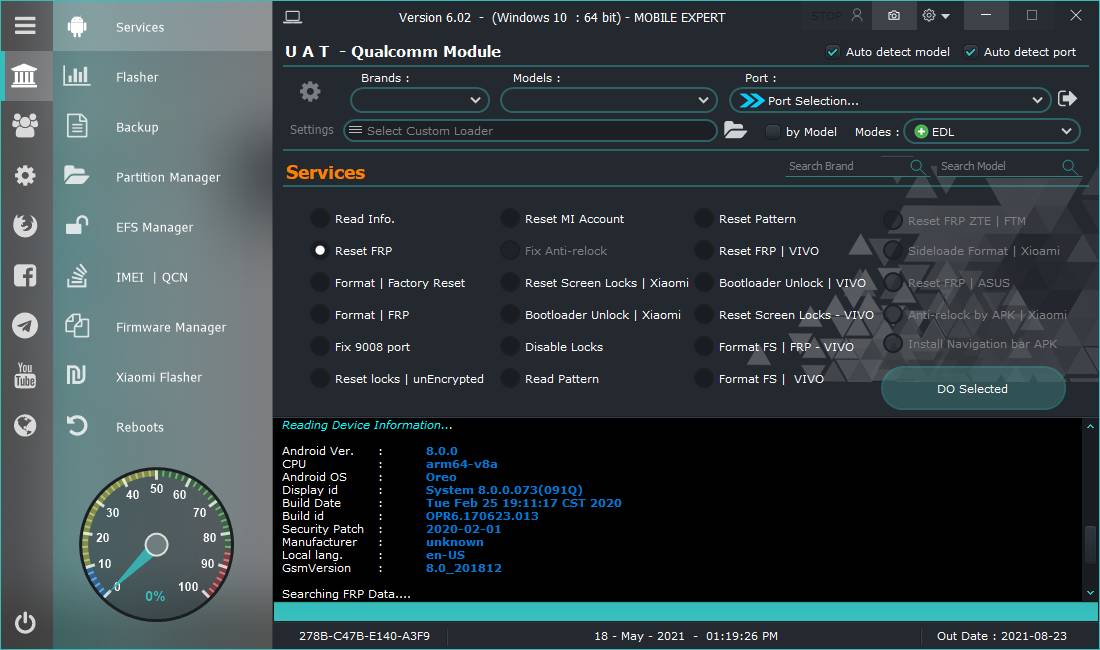
Task: Toggle Auto detect model checkbox
Action: (x=833, y=52)
